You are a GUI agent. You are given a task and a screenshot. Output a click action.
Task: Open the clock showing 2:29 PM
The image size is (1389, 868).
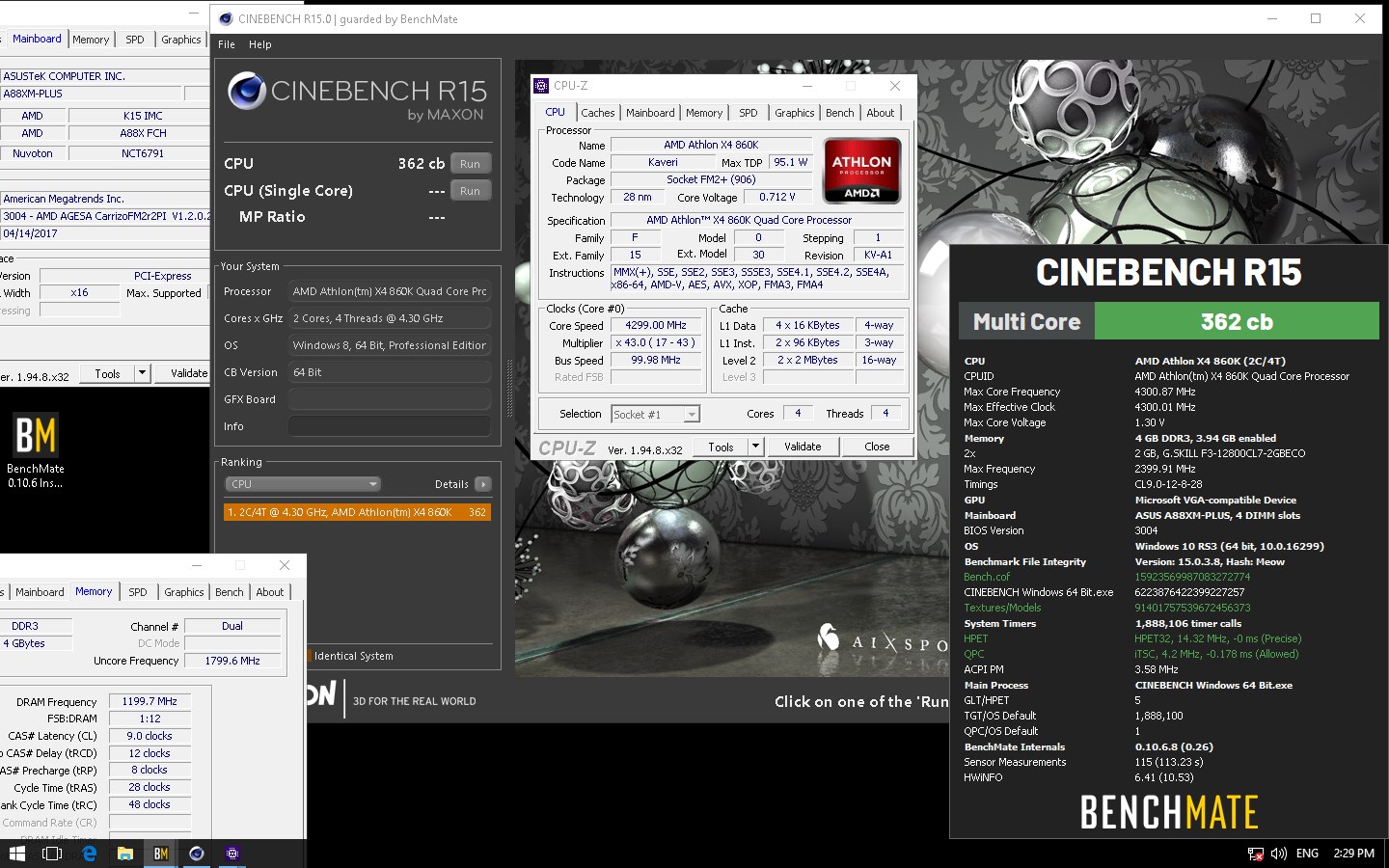pos(1353,854)
